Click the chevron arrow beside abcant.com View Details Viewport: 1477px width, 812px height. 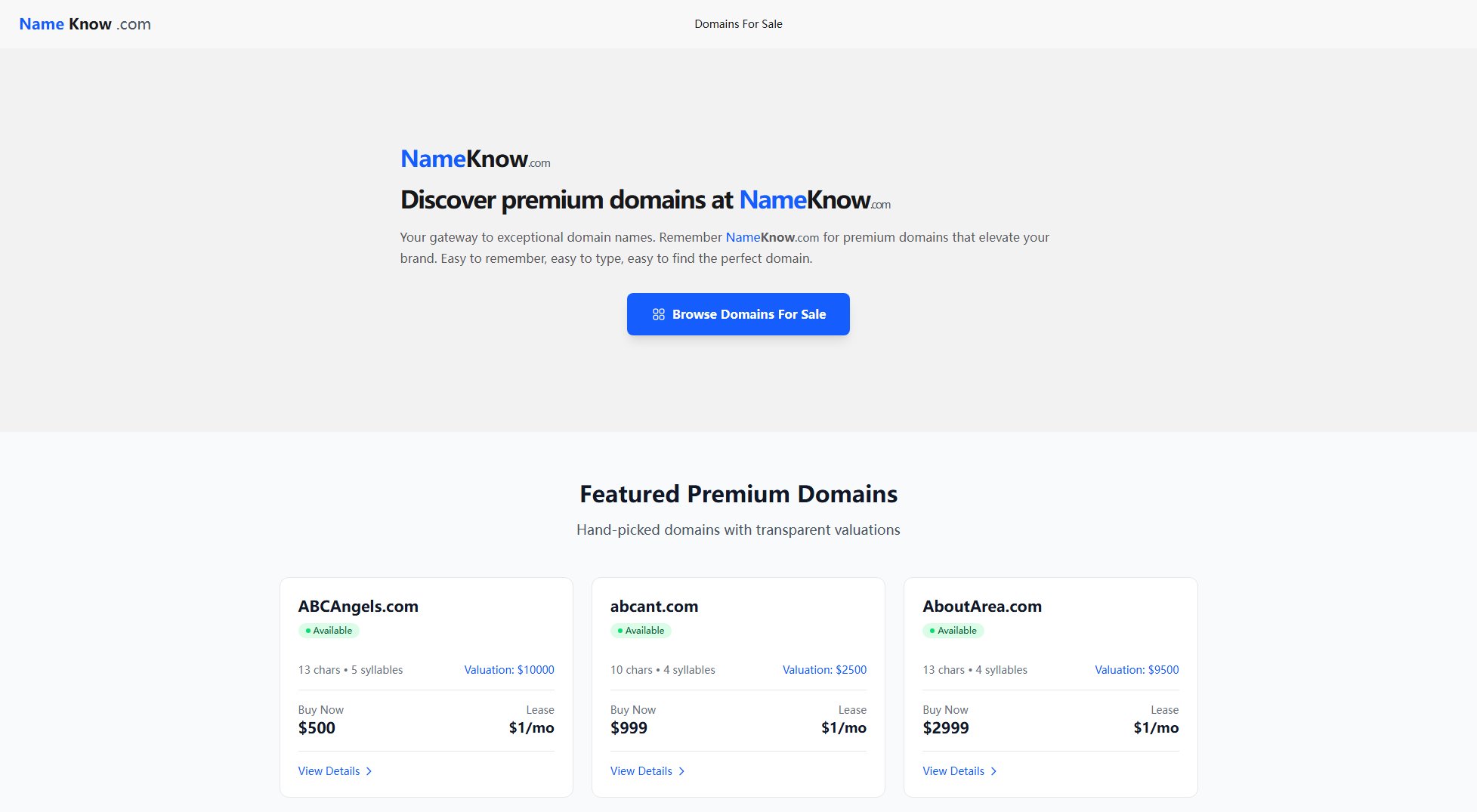681,771
